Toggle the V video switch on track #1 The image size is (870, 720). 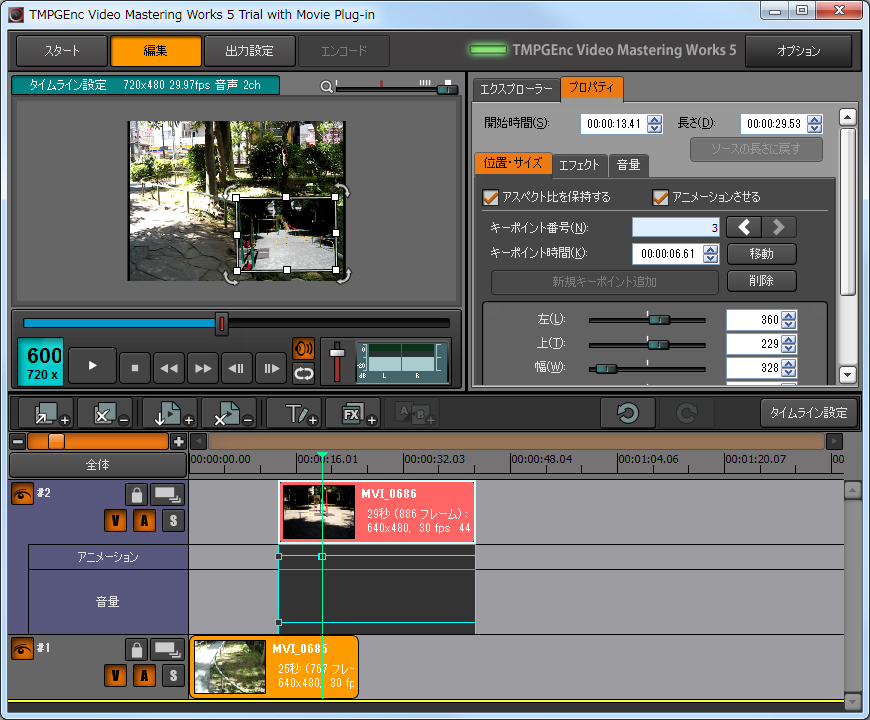tap(116, 676)
